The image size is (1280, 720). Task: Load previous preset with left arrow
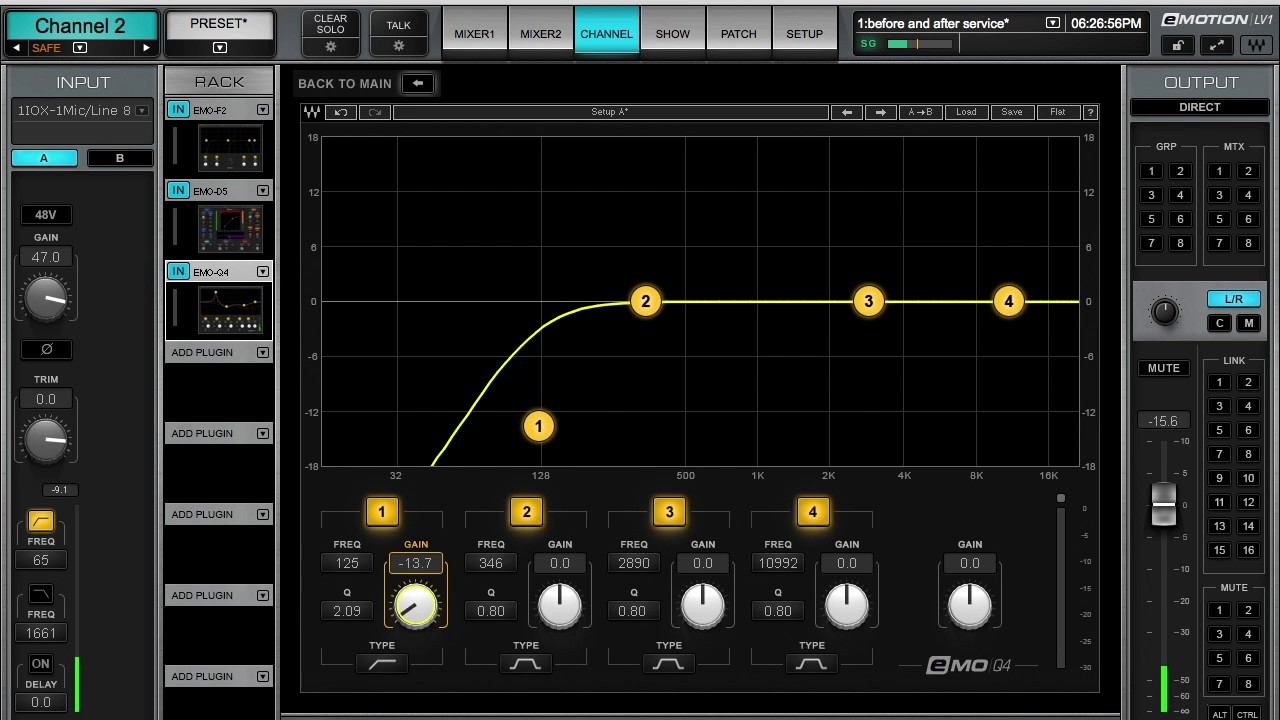(x=847, y=112)
